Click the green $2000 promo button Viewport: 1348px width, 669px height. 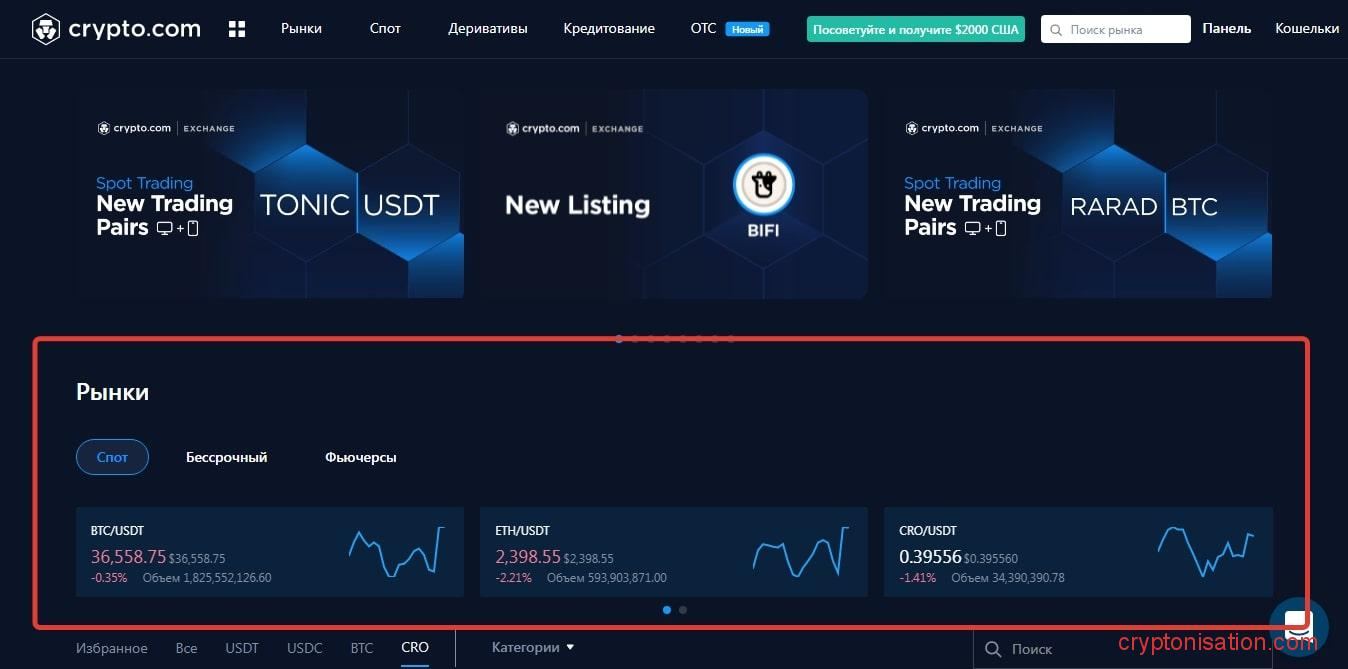click(915, 30)
